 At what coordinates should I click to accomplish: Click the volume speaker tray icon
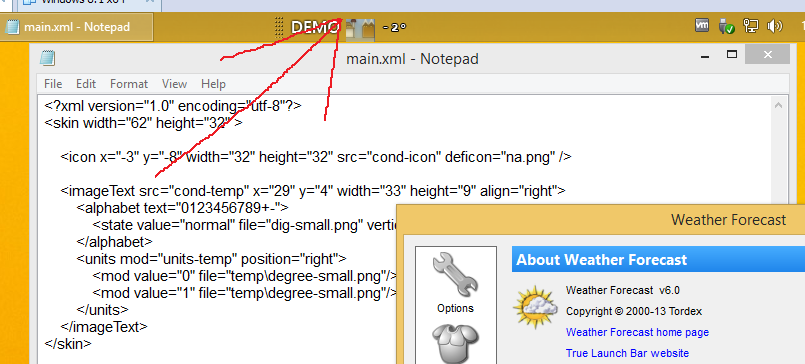click(x=774, y=26)
